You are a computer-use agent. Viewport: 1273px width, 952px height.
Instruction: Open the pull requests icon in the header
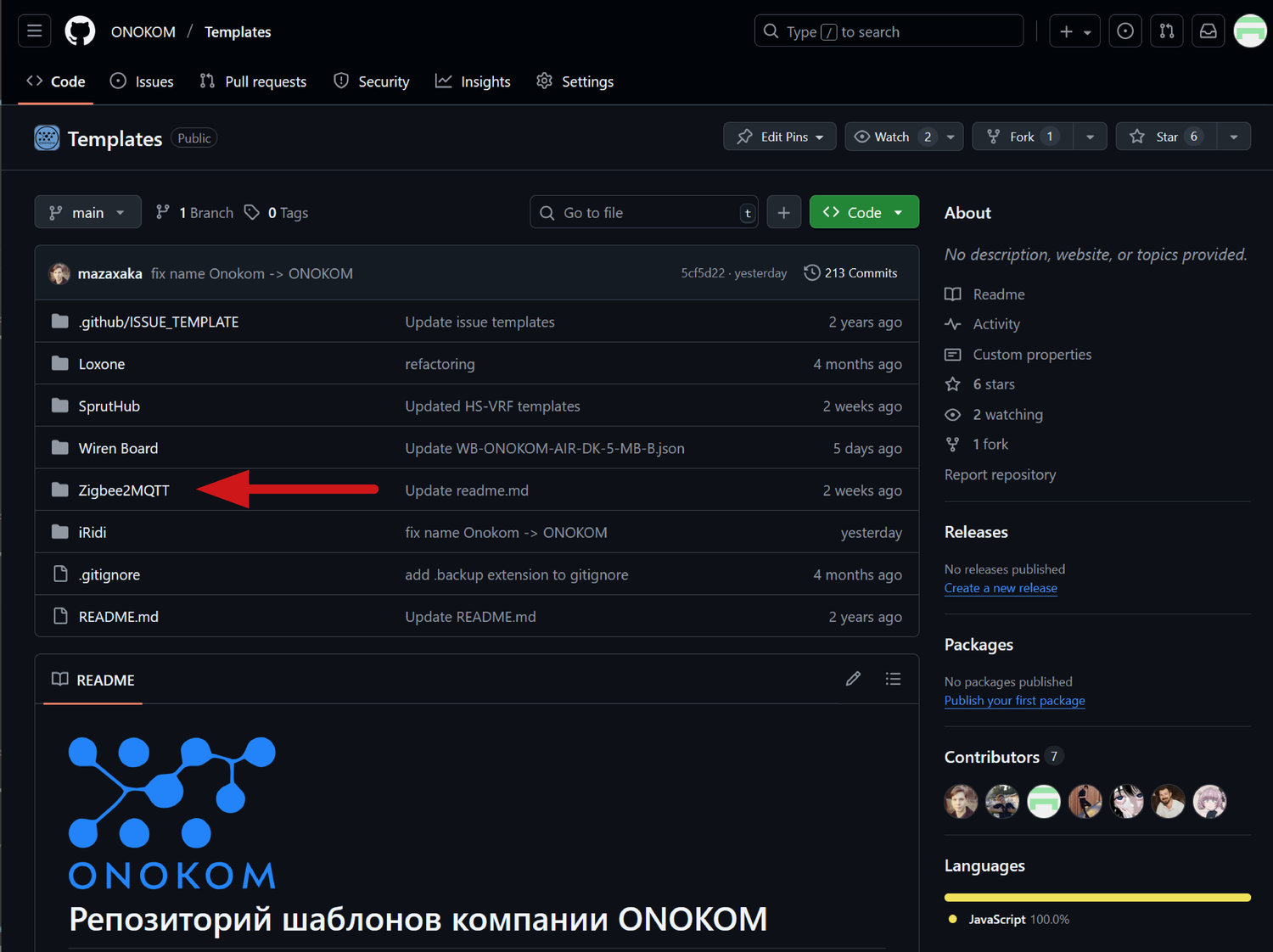pyautogui.click(x=1166, y=31)
